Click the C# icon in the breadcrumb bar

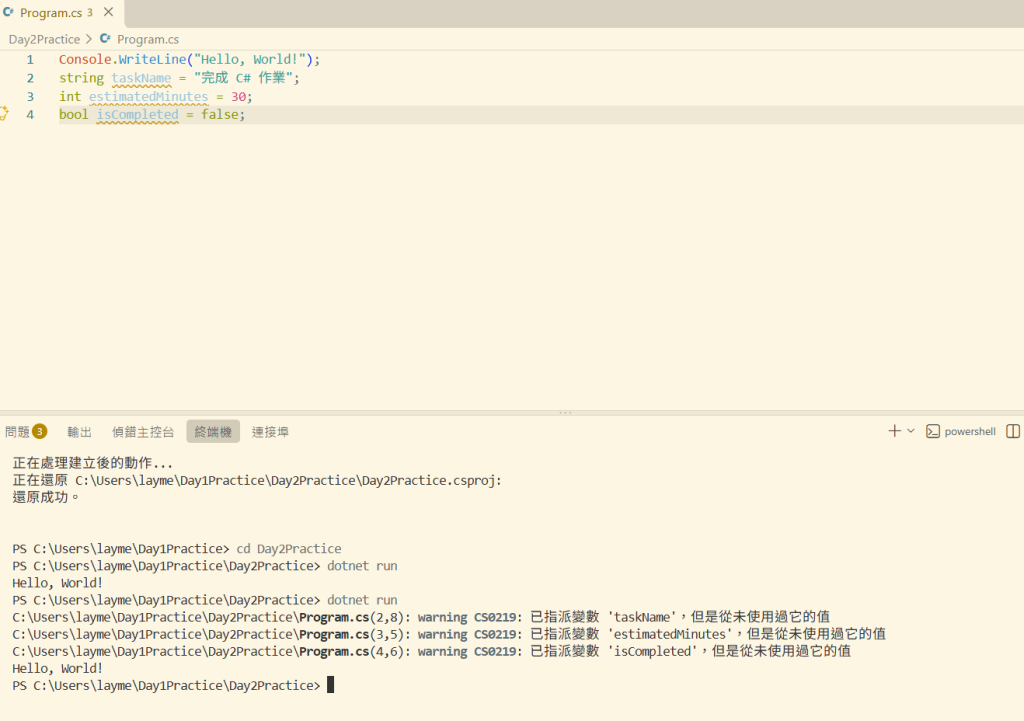pos(105,39)
